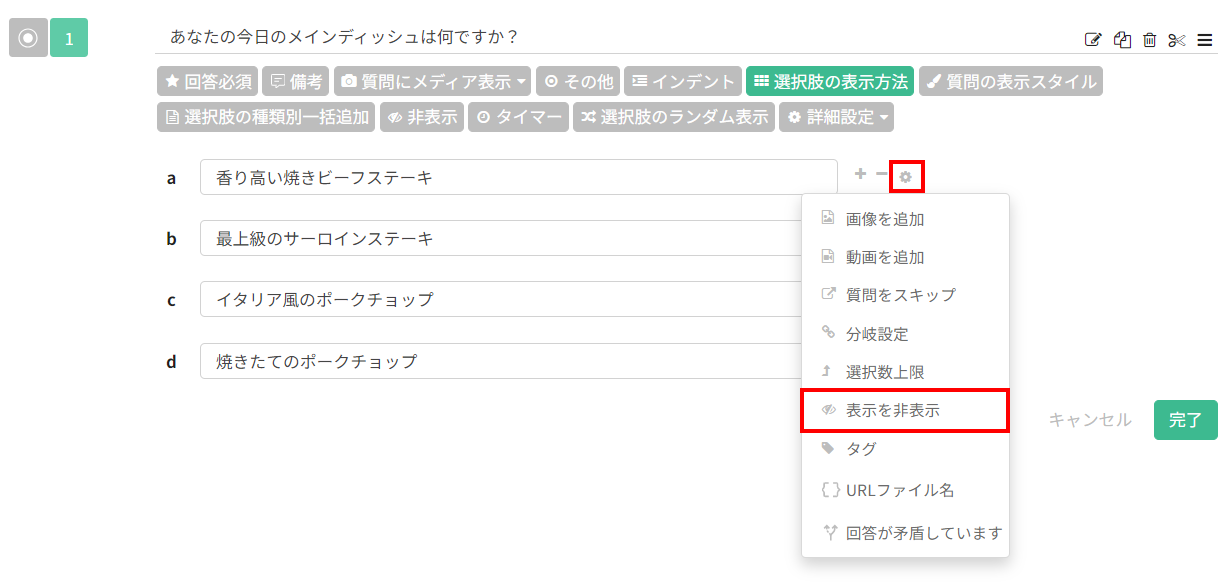Screen dimensions: 1230x582
Task: Duplicate the question with the copy icon
Action: (1122, 40)
